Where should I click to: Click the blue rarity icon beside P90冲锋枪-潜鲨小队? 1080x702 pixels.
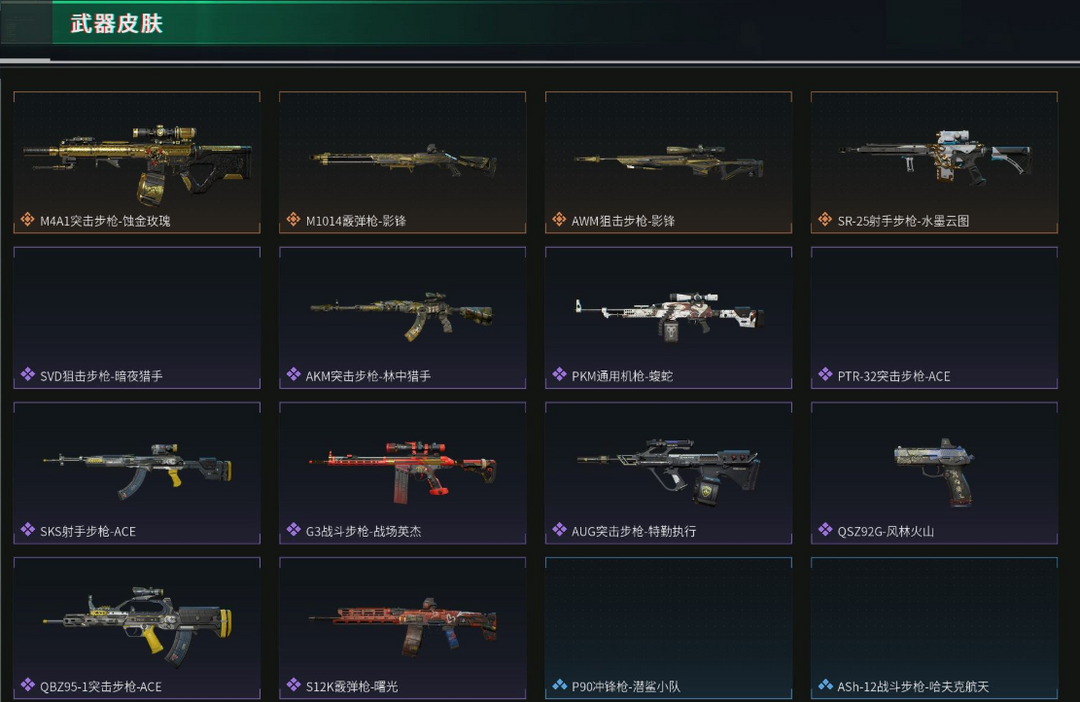(559, 685)
